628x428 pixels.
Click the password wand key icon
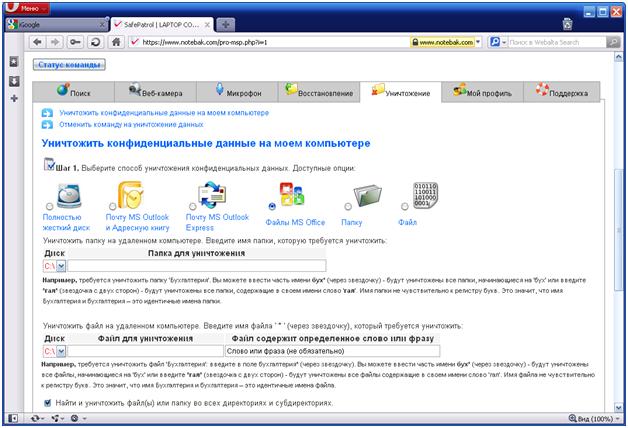click(x=75, y=42)
